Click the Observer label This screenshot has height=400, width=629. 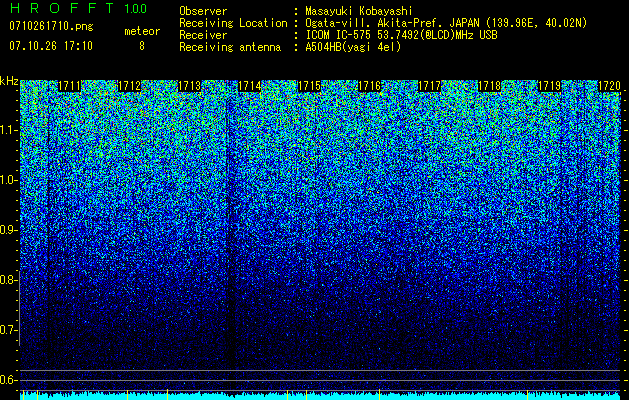tap(203, 11)
